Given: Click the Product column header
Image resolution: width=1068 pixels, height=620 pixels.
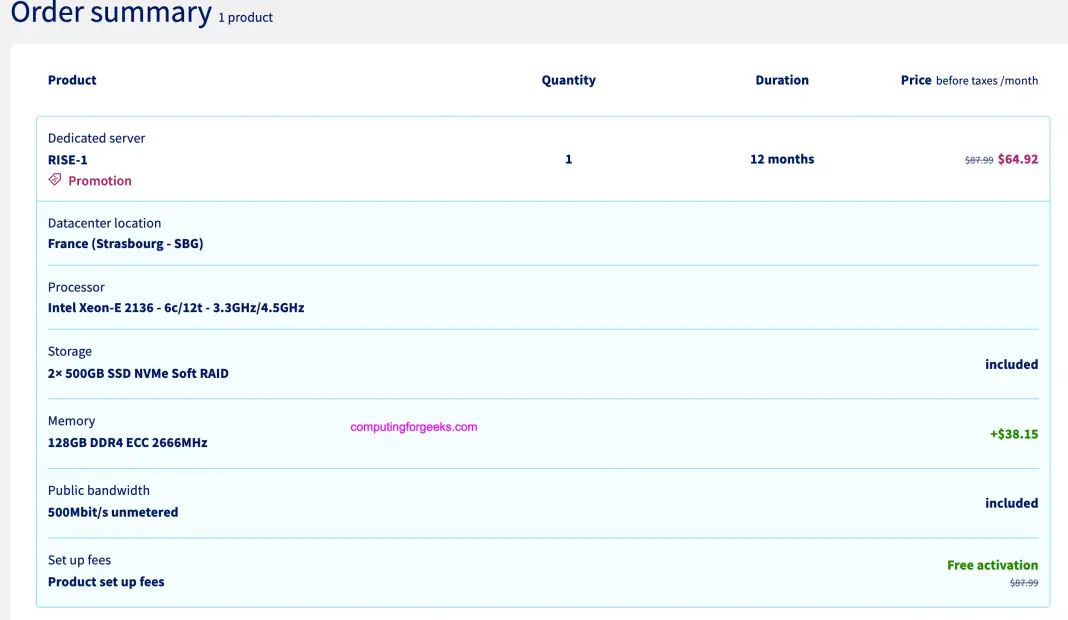Looking at the screenshot, I should [x=72, y=80].
